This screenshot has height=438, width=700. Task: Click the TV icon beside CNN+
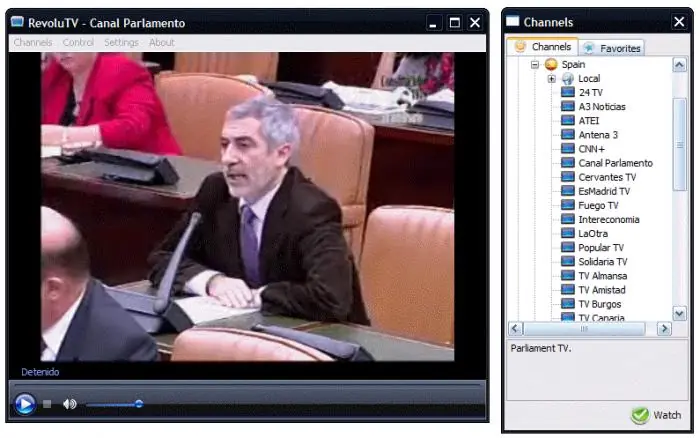[x=567, y=148]
